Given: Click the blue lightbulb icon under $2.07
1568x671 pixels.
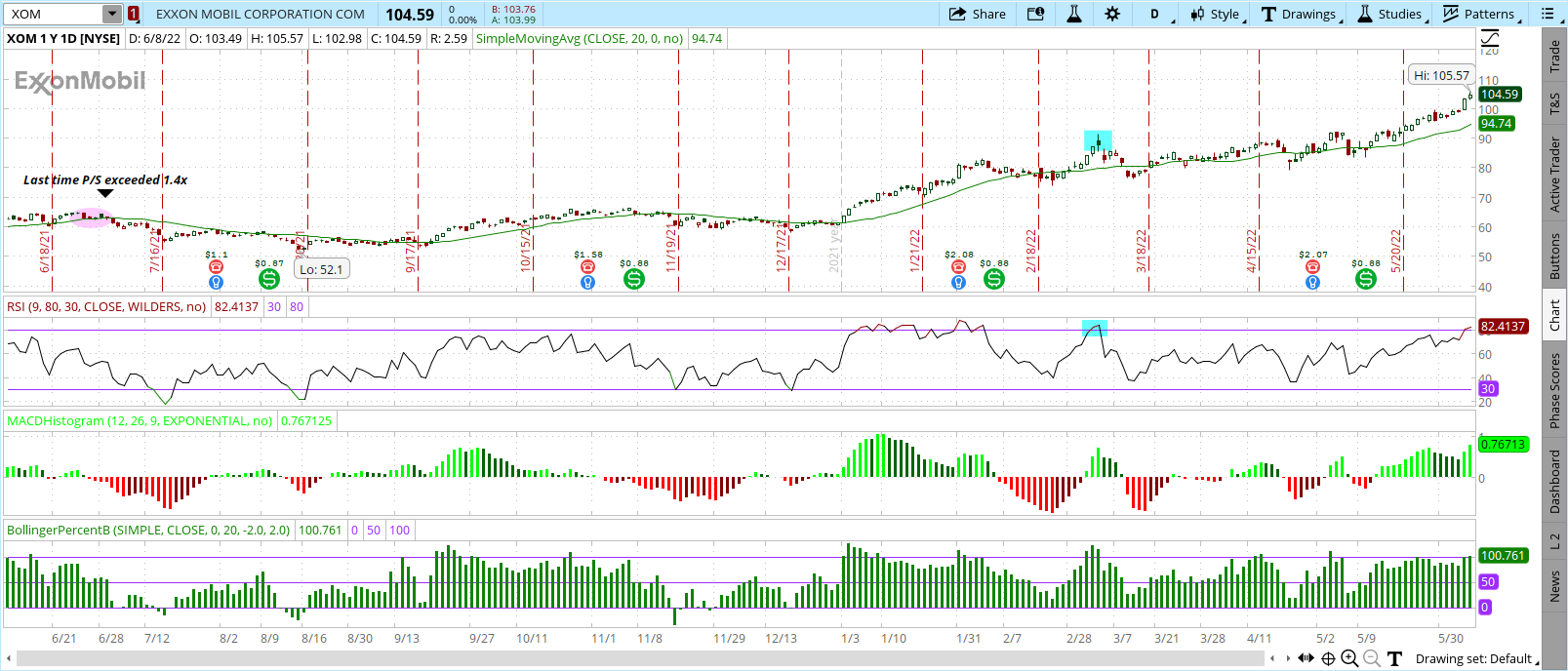Looking at the screenshot, I should (x=1312, y=283).
